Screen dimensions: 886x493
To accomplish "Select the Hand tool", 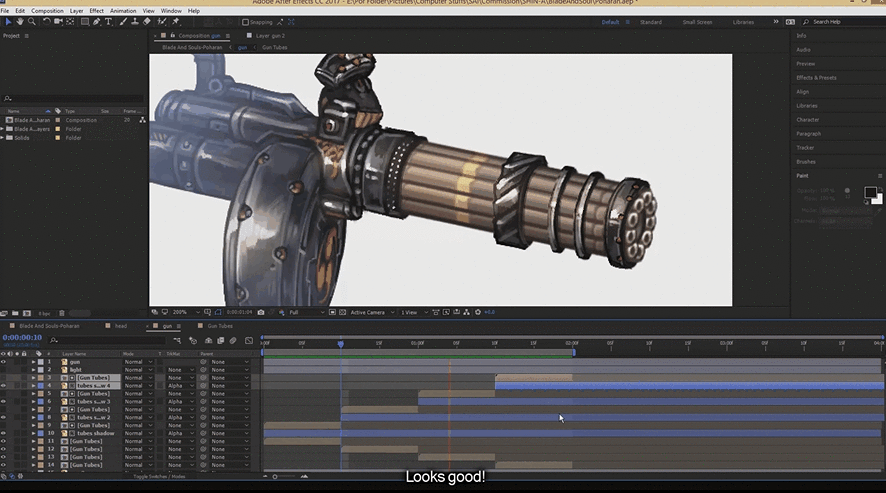I will click(20, 21).
